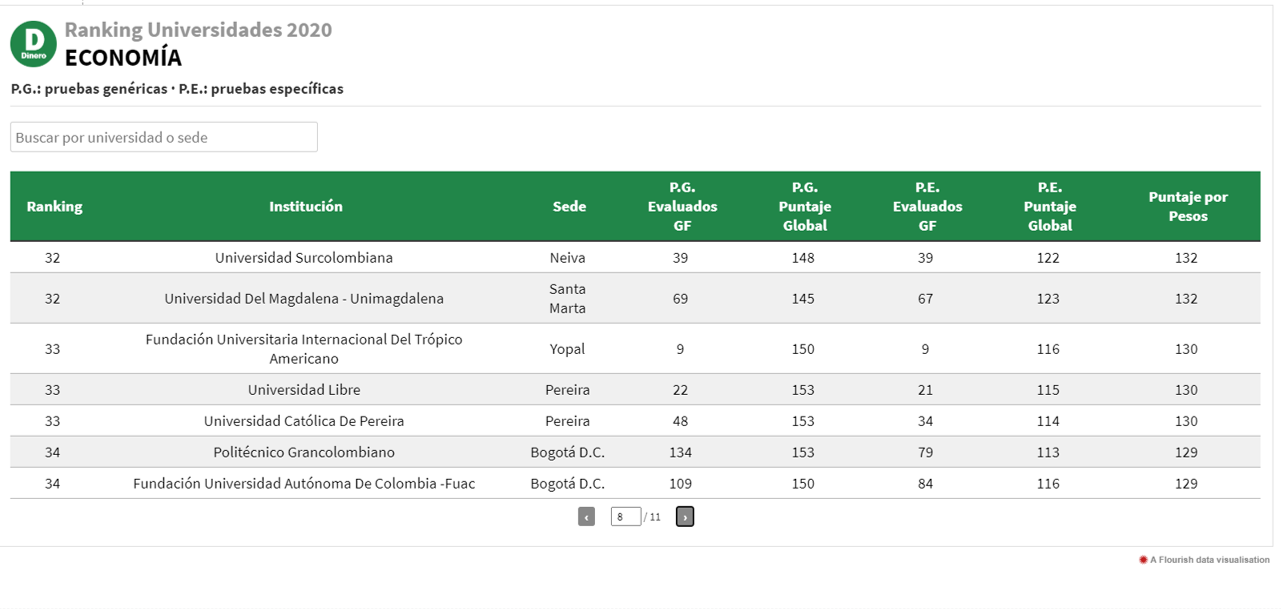1281x609 pixels.
Task: Advance to the next table page arrow
Action: [x=685, y=517]
